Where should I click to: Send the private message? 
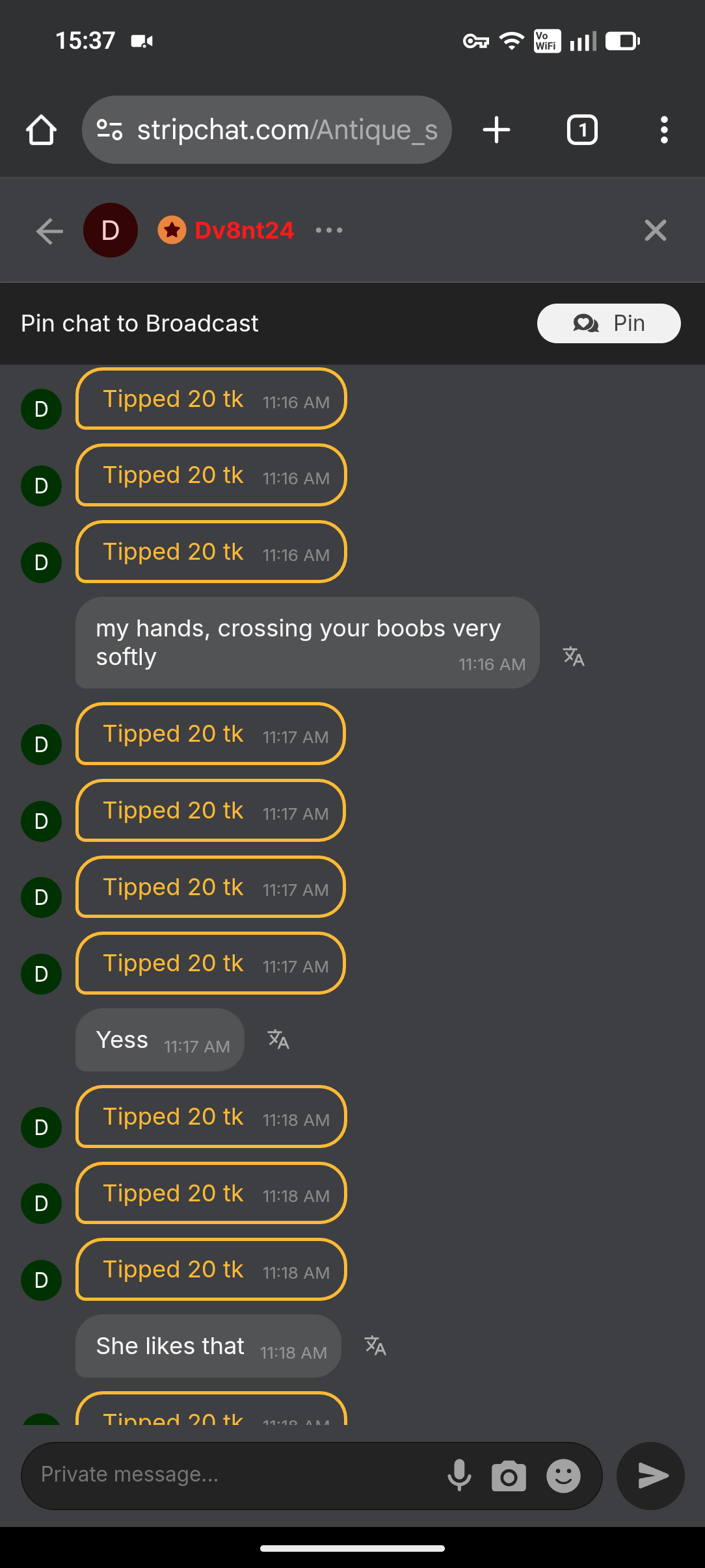(x=650, y=1476)
